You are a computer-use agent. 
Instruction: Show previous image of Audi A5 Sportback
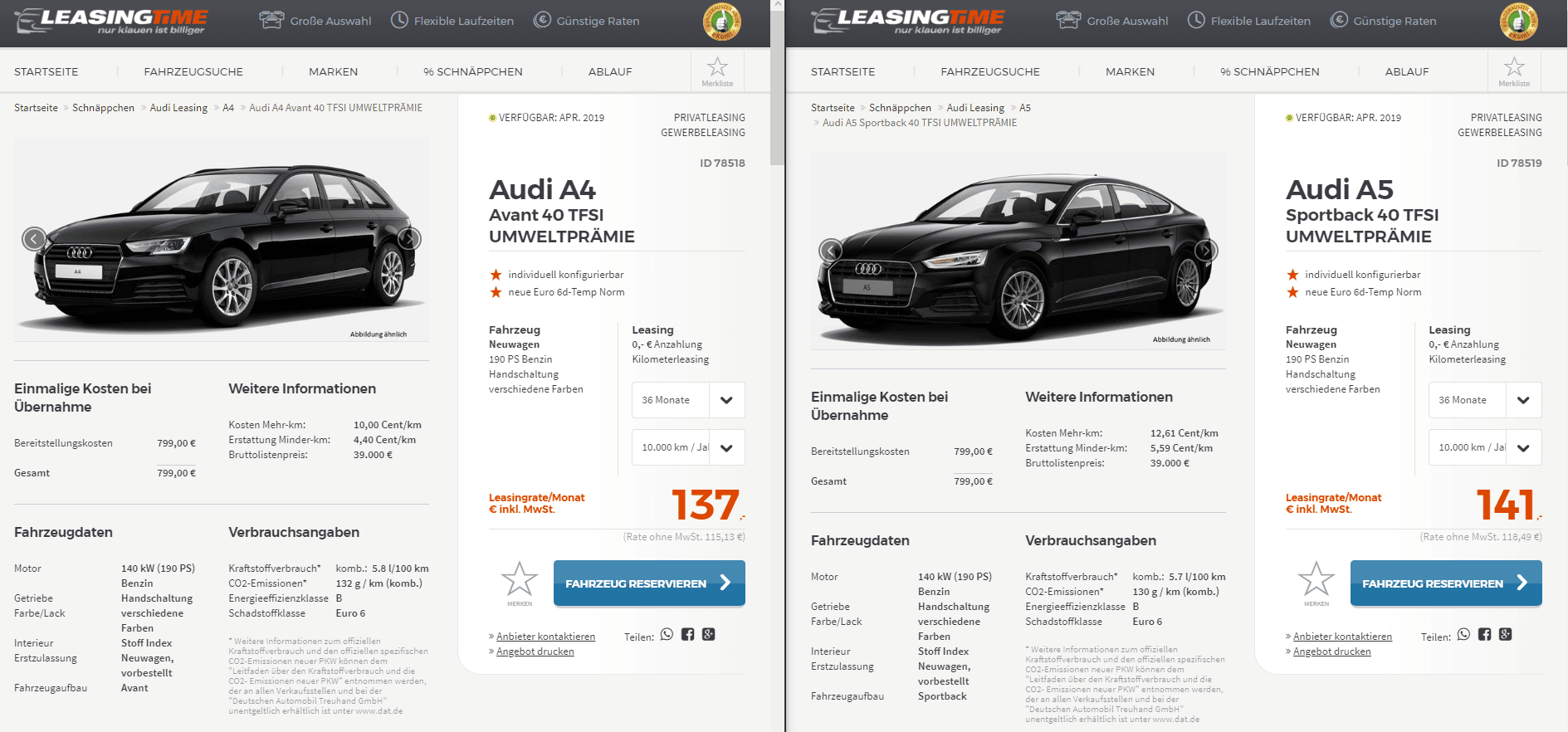pos(831,250)
